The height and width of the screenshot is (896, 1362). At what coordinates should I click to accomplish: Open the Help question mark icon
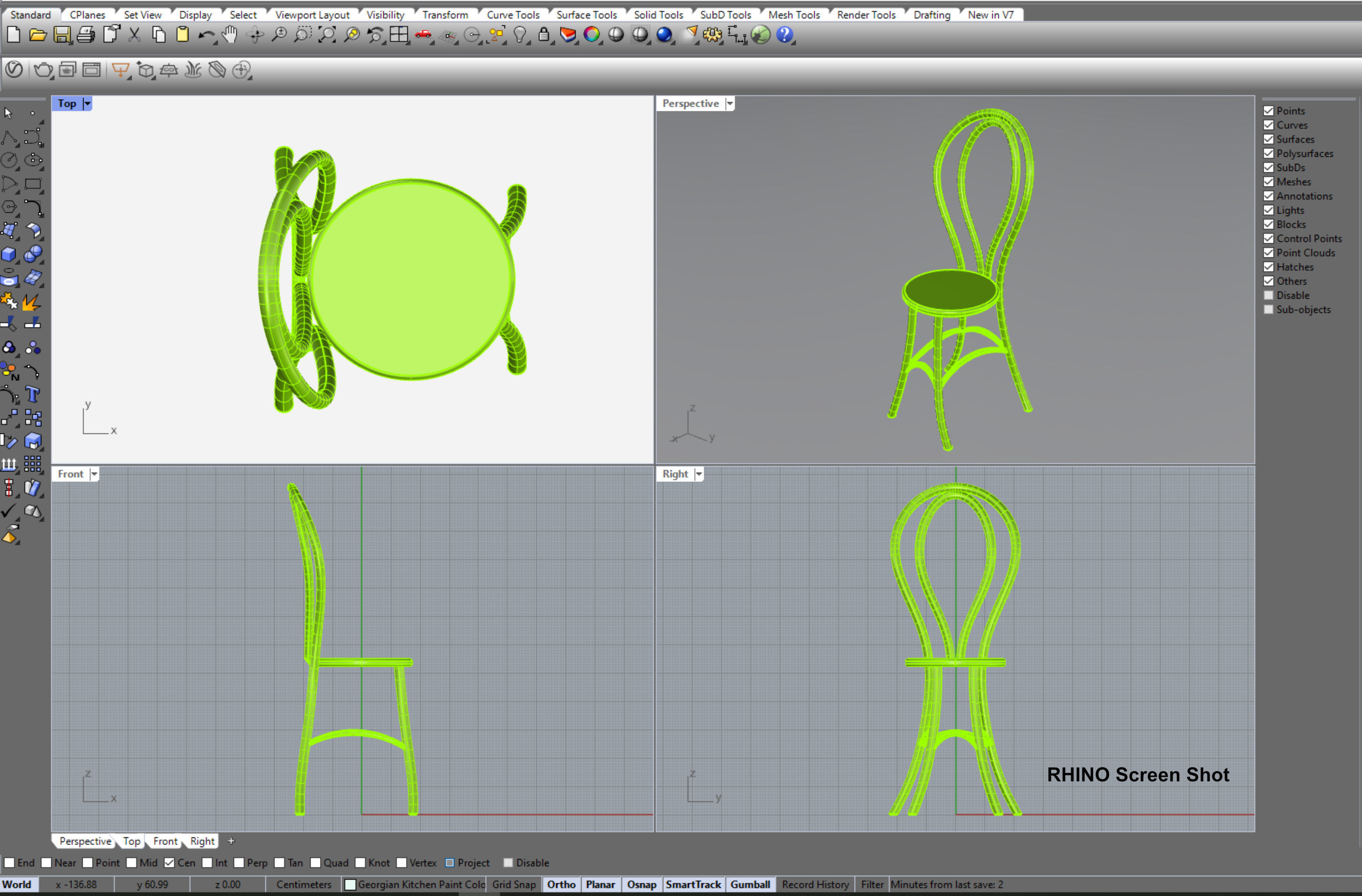(x=785, y=35)
